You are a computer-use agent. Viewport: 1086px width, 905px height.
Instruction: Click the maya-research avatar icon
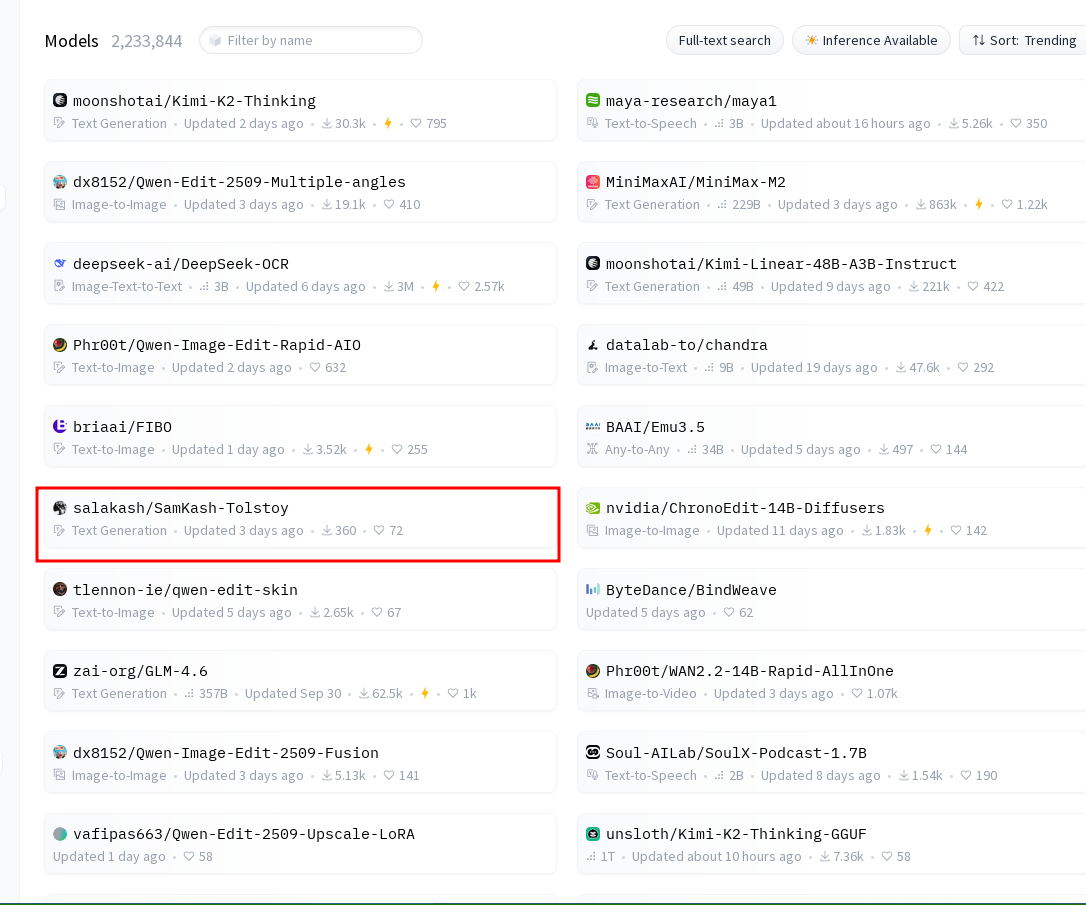pos(593,100)
